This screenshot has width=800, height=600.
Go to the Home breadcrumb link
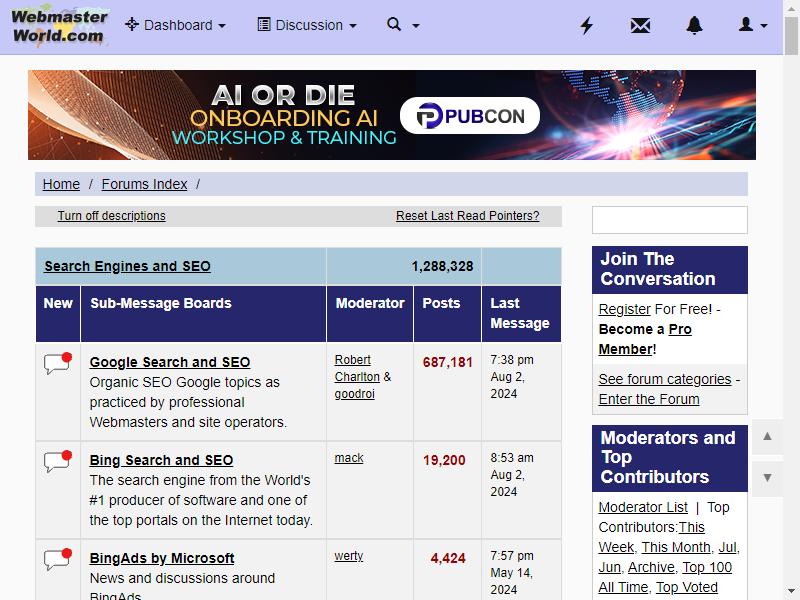point(61,184)
